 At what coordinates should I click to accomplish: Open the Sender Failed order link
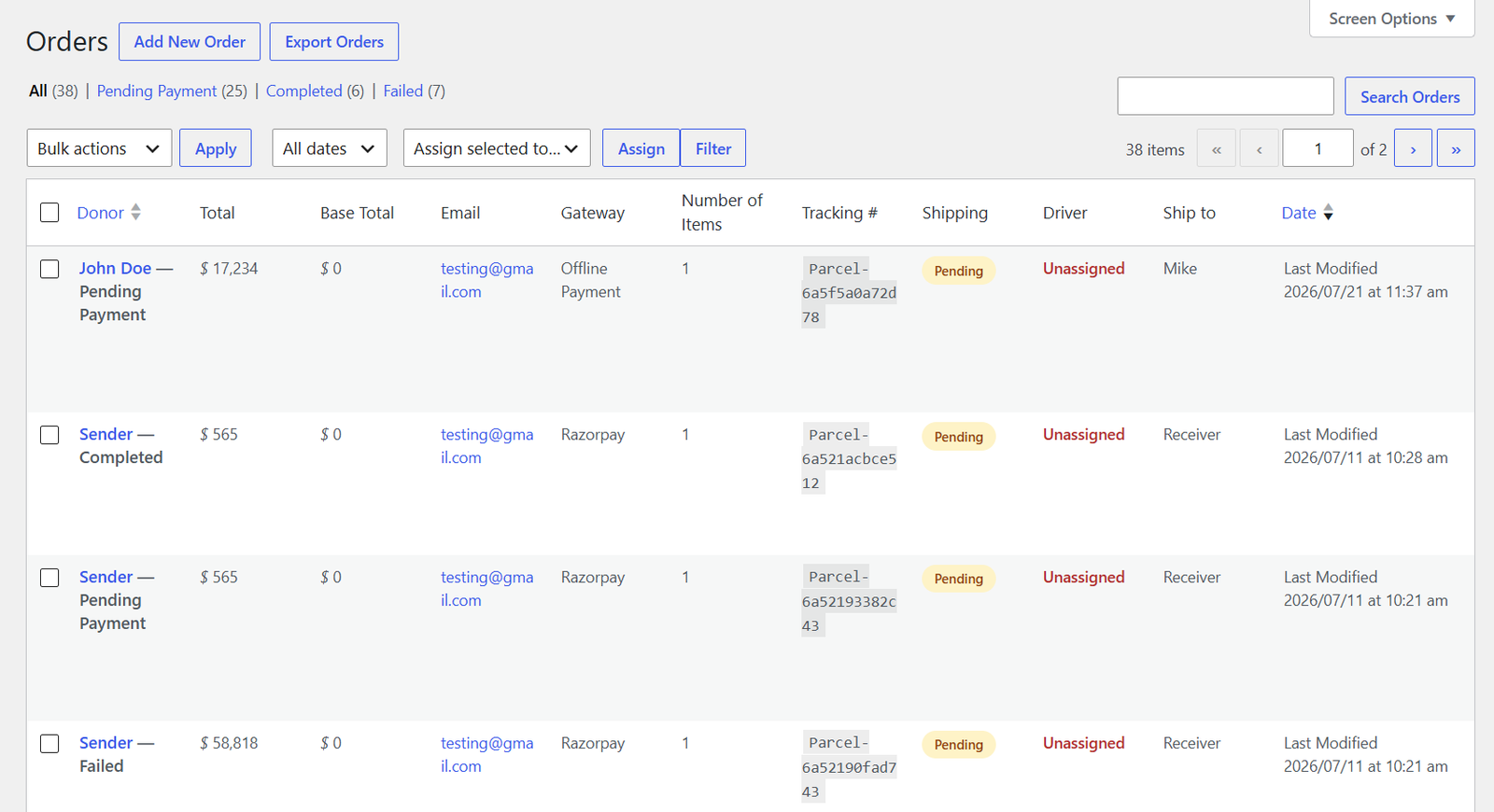(106, 743)
